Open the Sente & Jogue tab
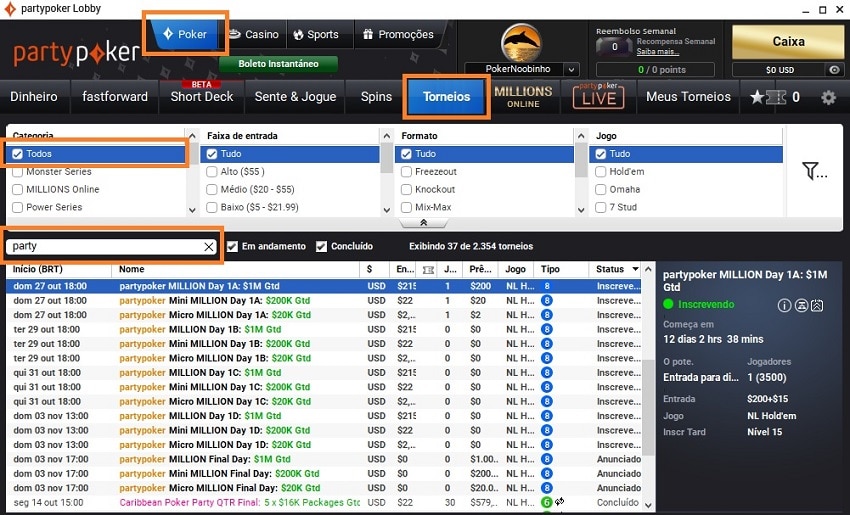This screenshot has height=515, width=850. [295, 97]
